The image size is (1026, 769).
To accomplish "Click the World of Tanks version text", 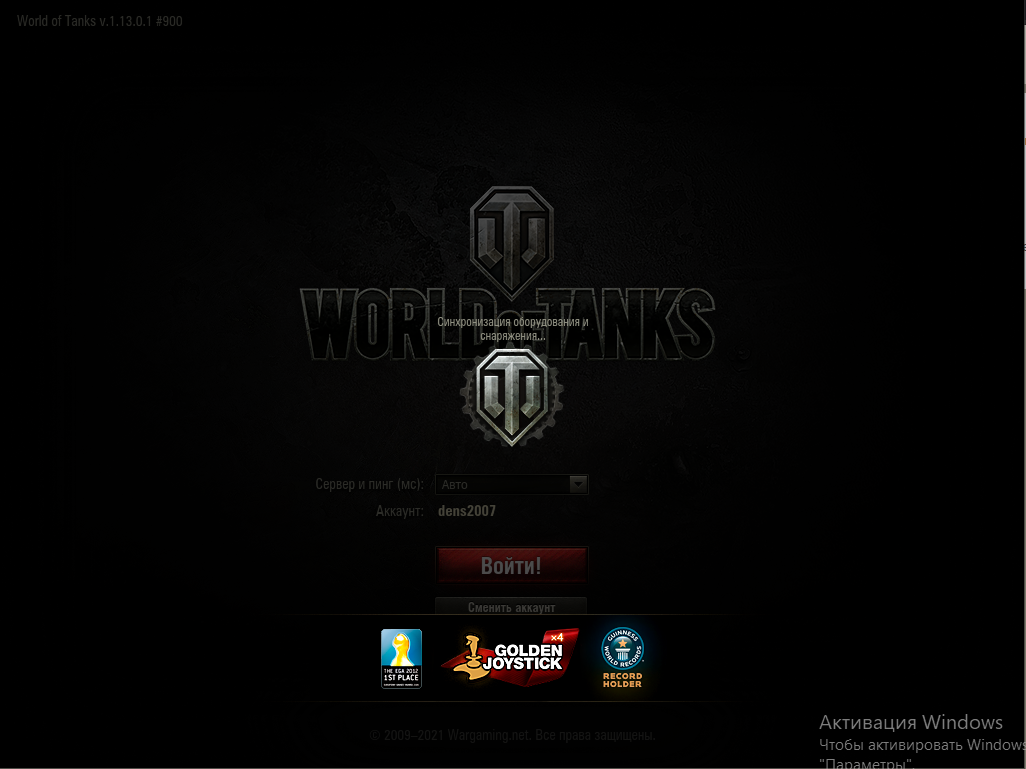I will (99, 21).
